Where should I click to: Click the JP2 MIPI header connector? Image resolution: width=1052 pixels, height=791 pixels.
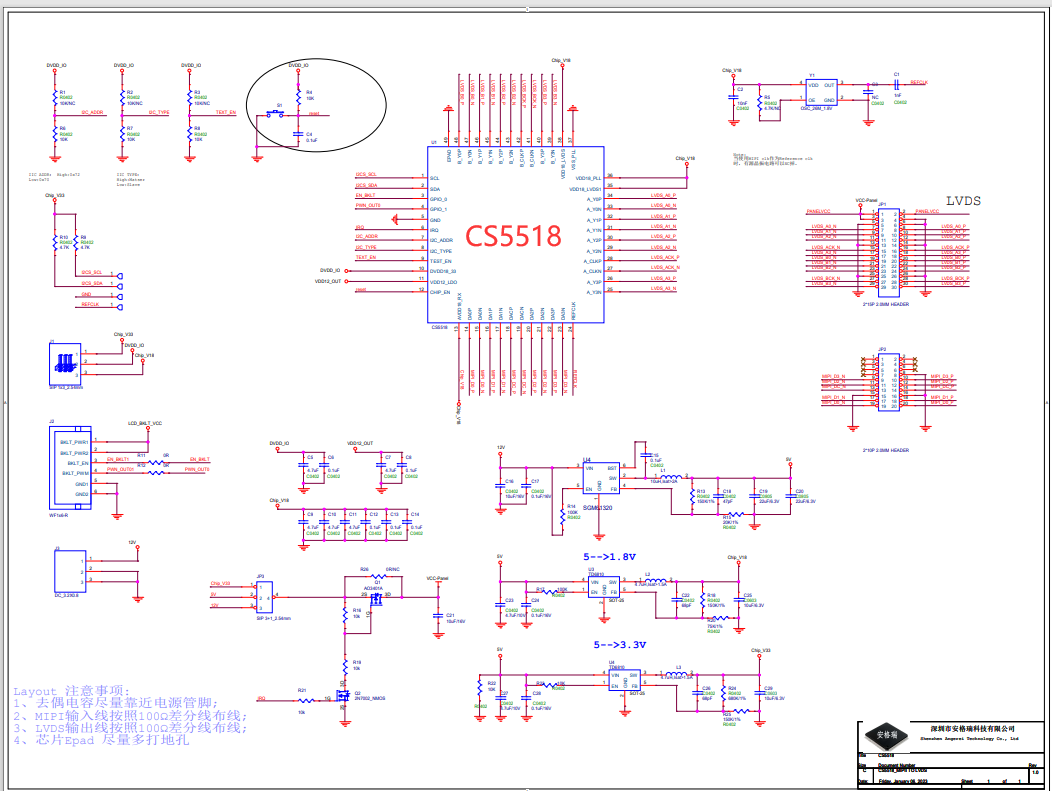[885, 381]
